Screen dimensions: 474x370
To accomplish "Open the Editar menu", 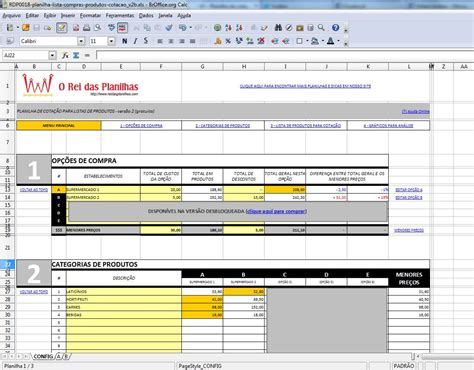I will (32, 16).
